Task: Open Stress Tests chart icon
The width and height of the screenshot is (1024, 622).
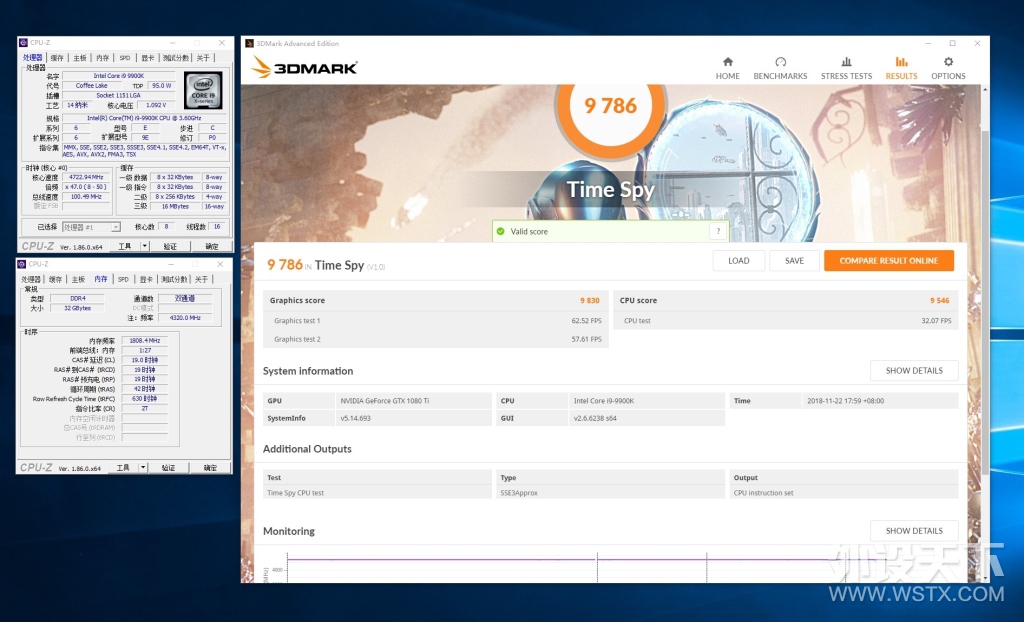Action: coord(846,62)
